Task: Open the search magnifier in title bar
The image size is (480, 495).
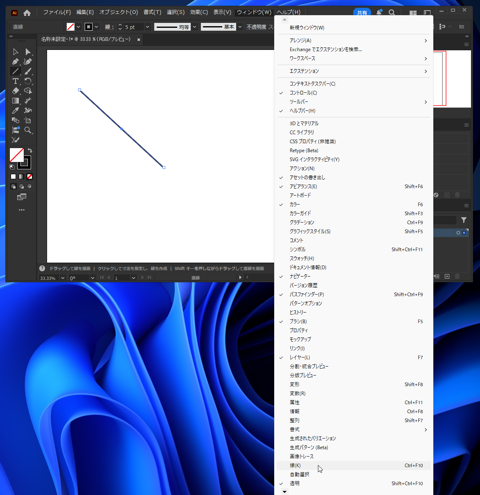Action: coord(392,13)
